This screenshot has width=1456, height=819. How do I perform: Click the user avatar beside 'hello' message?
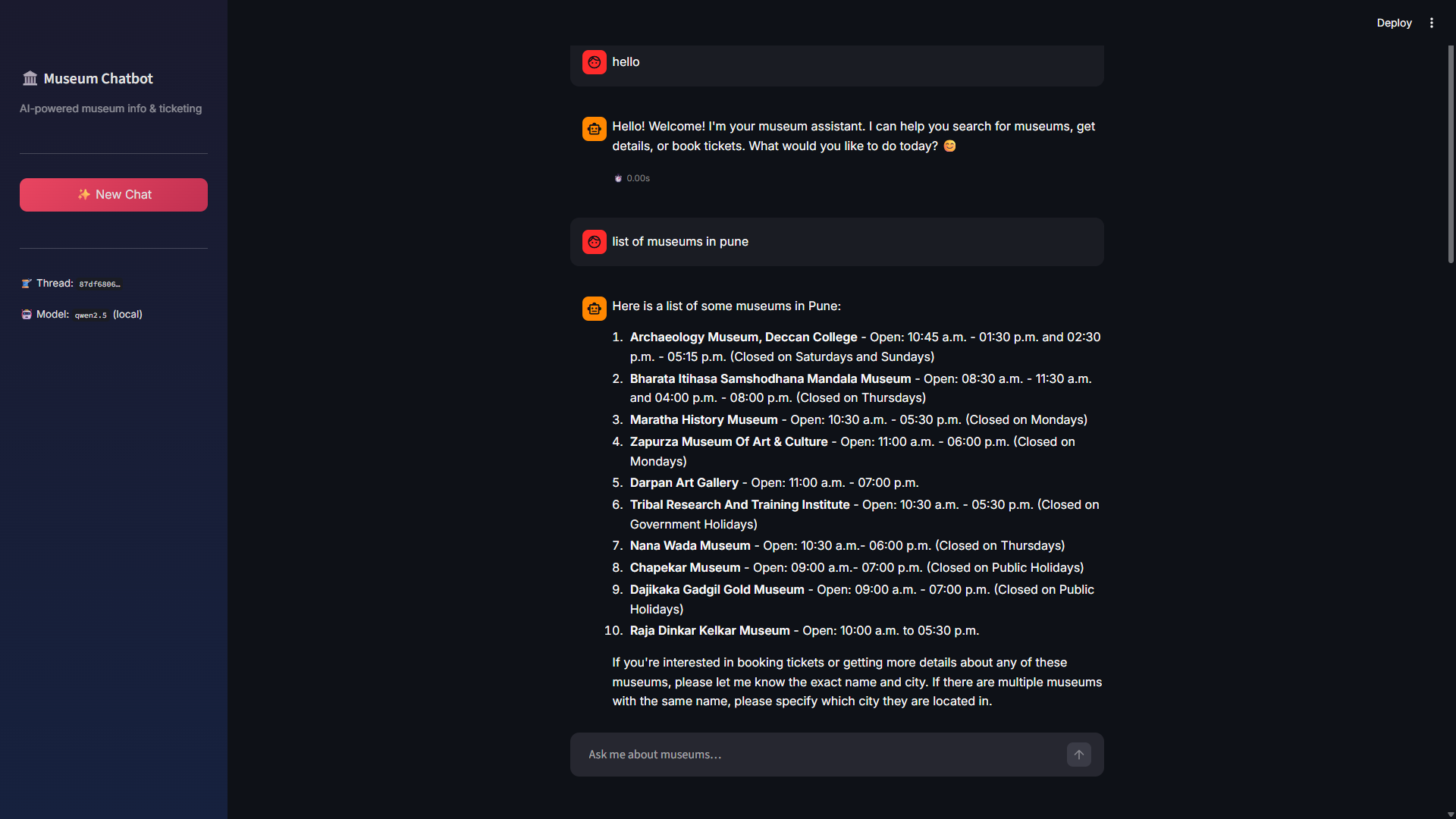click(594, 62)
